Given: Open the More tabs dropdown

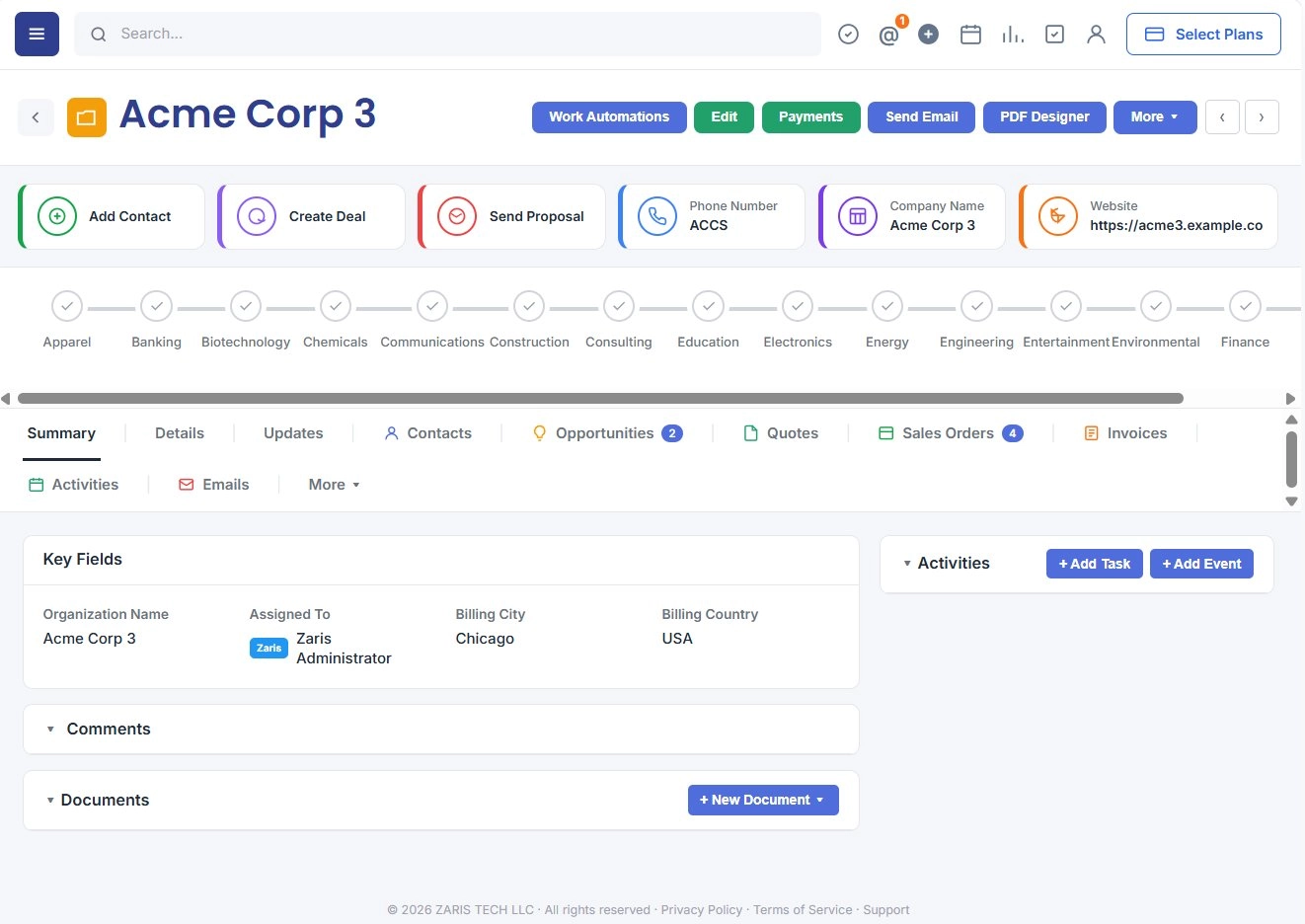Looking at the screenshot, I should [x=334, y=485].
